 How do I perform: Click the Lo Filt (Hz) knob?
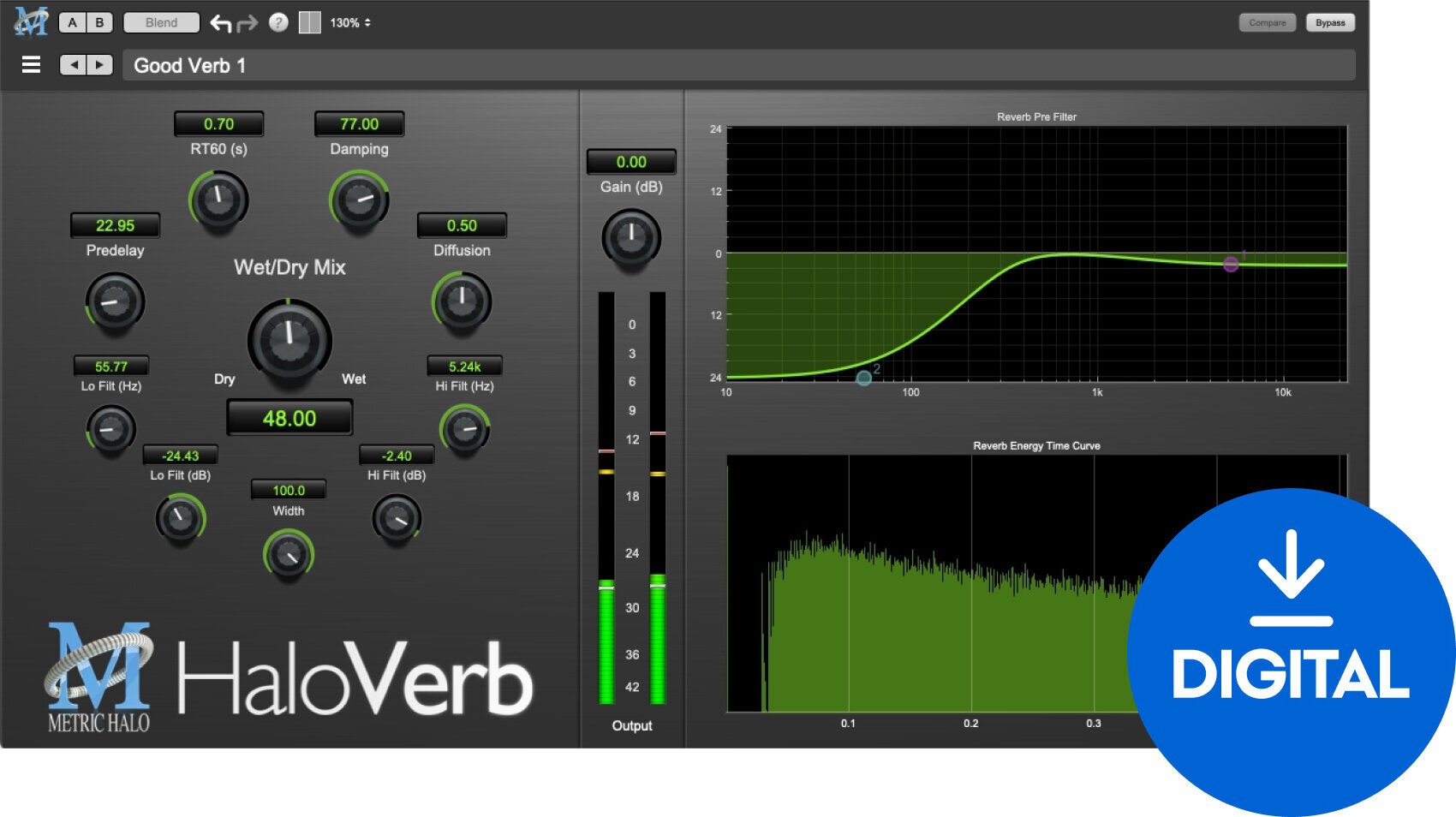coord(111,429)
